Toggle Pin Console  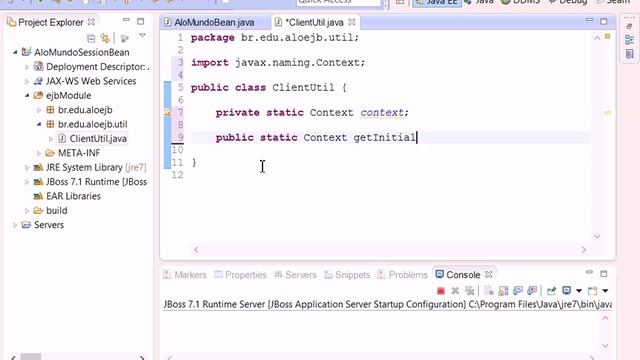click(x=551, y=291)
